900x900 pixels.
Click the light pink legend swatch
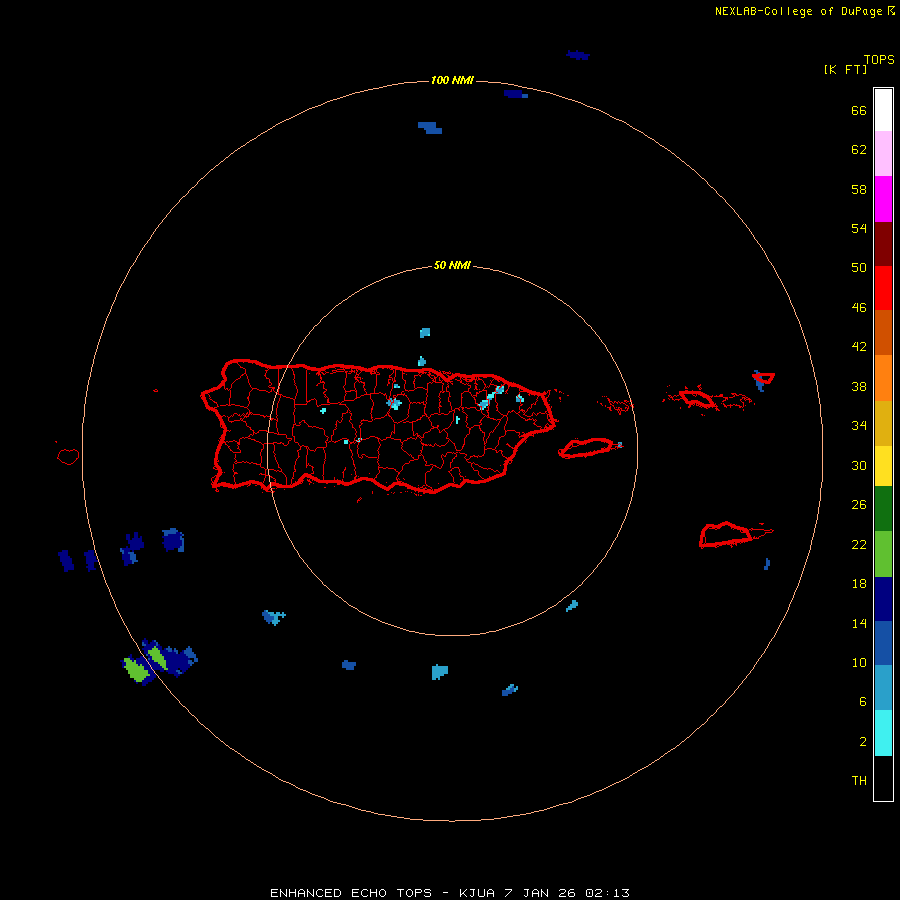(883, 154)
